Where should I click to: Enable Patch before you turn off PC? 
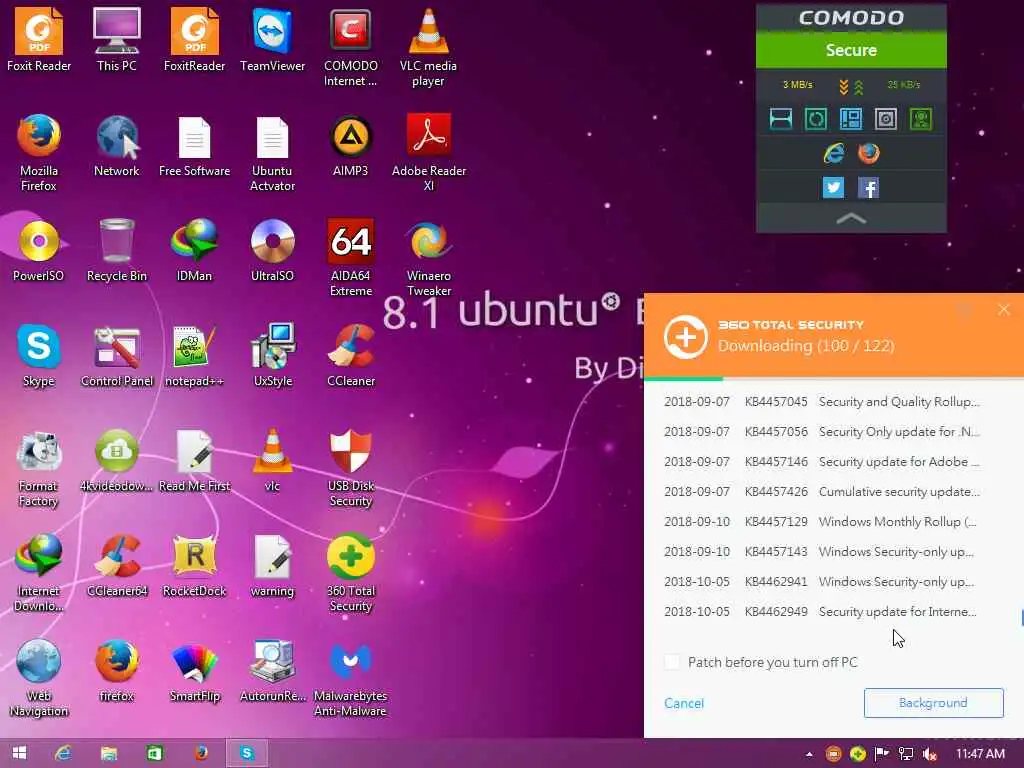pos(671,662)
